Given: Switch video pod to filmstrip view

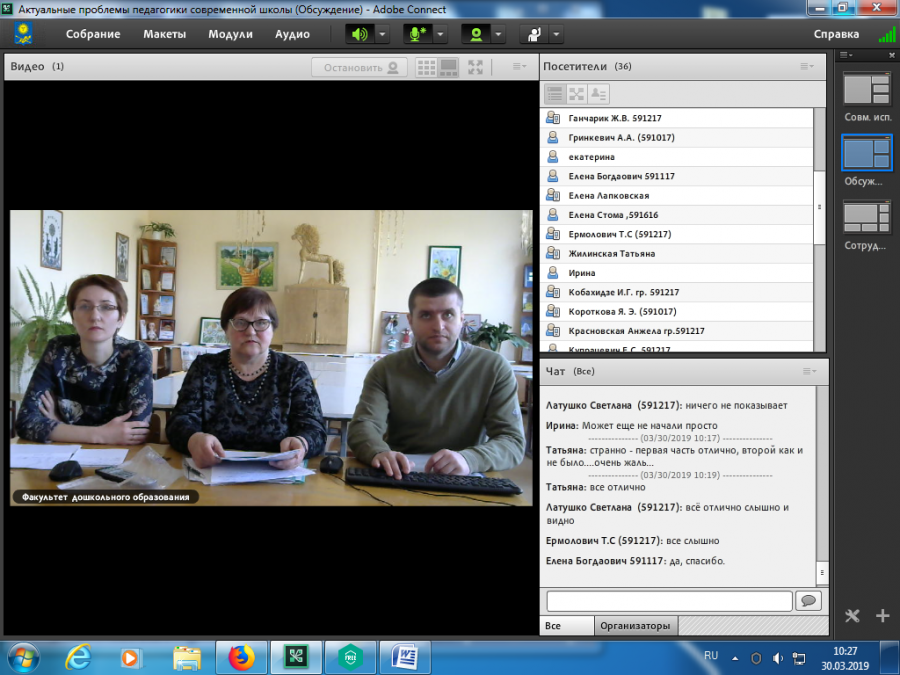Looking at the screenshot, I should click(x=448, y=68).
